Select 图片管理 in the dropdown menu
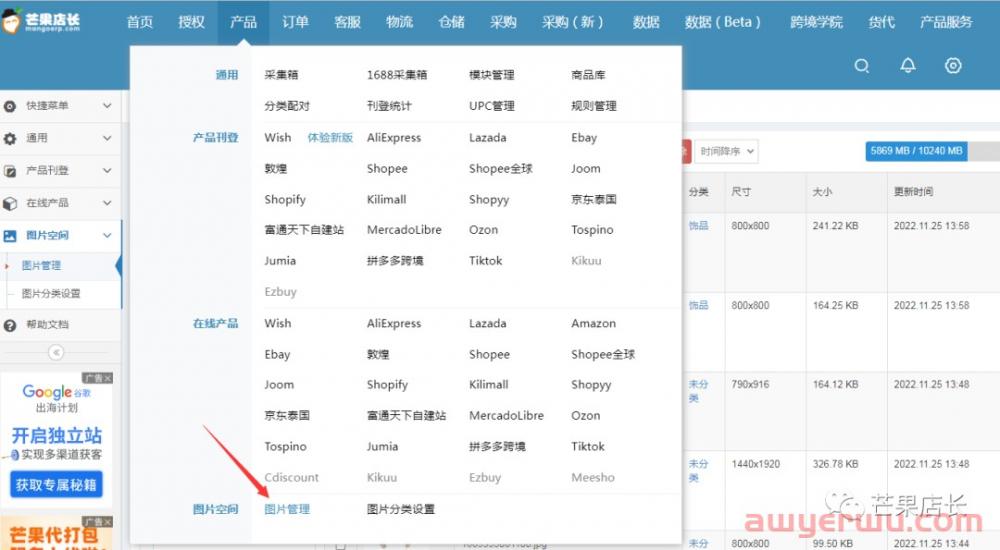The height and width of the screenshot is (550, 1000). point(287,509)
